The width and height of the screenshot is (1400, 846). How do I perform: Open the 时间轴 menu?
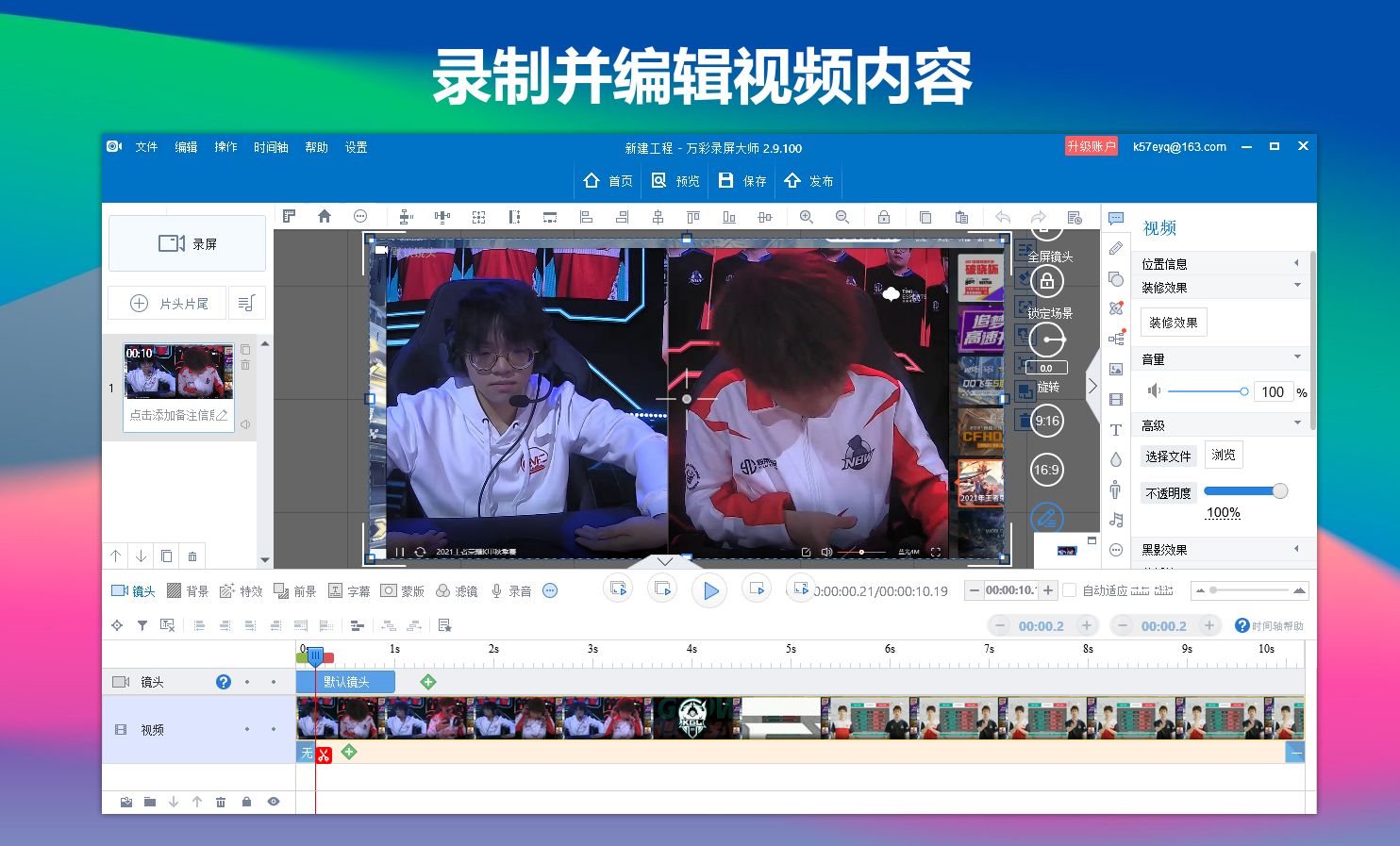[271, 147]
